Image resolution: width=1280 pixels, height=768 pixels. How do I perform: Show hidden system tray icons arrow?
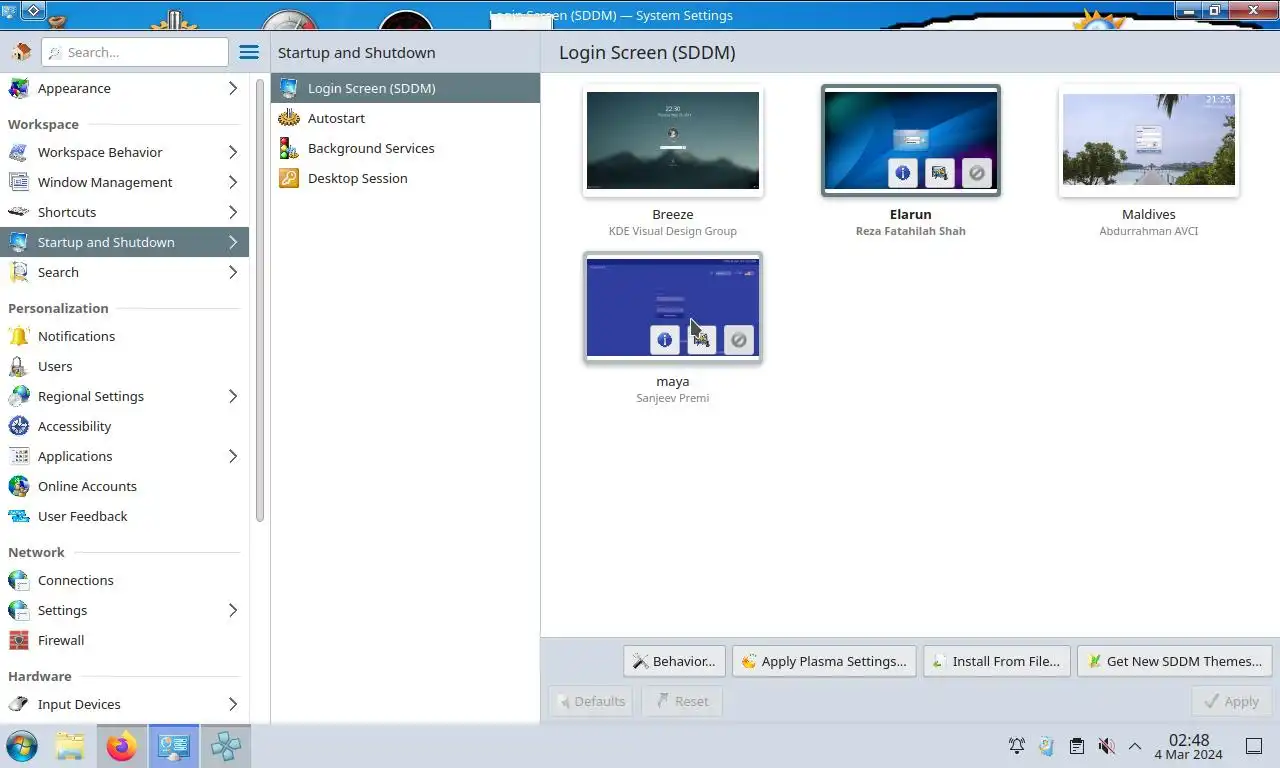(x=1135, y=746)
